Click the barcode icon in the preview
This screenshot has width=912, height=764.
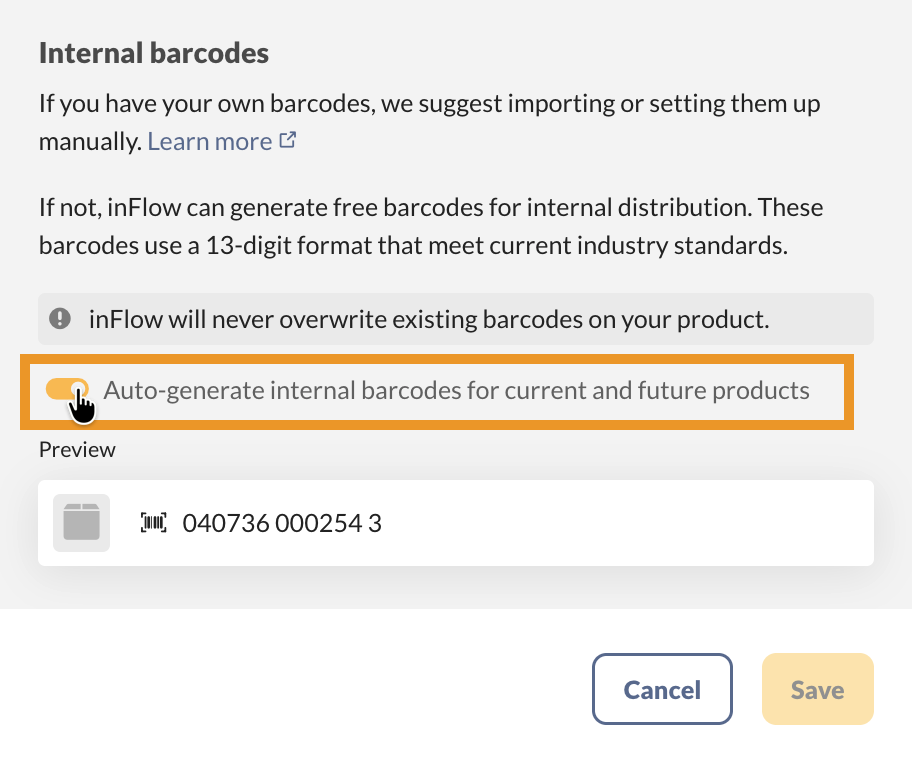(154, 522)
